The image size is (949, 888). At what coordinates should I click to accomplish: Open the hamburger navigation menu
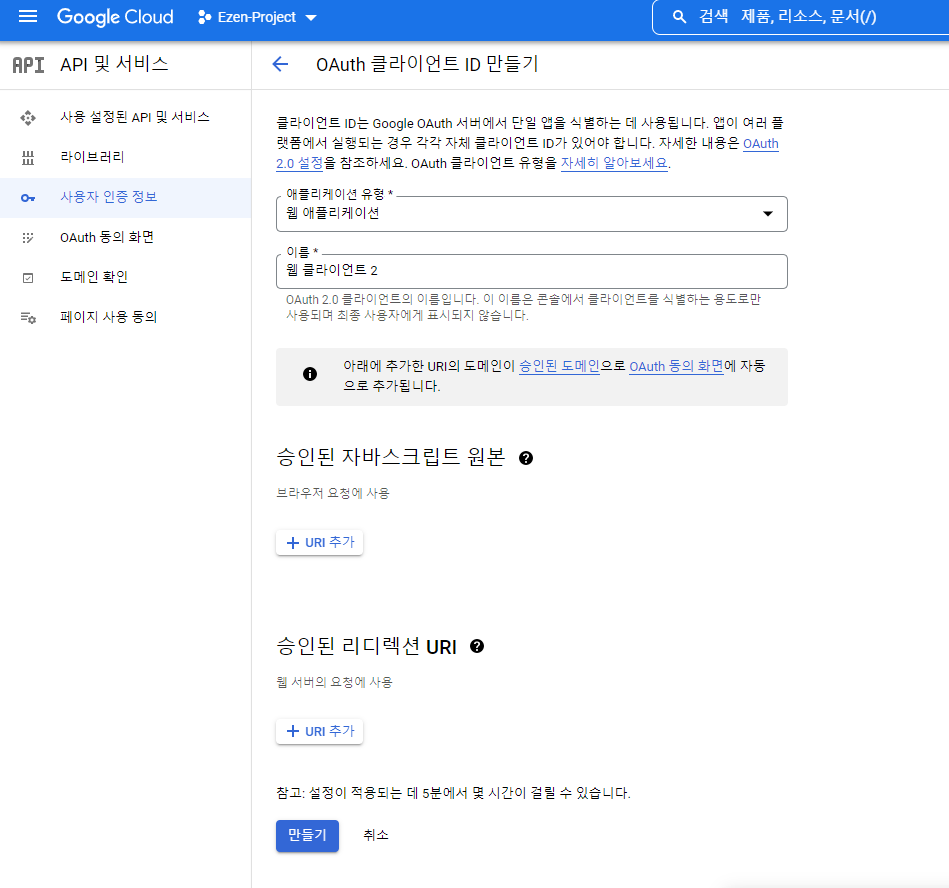pyautogui.click(x=28, y=17)
